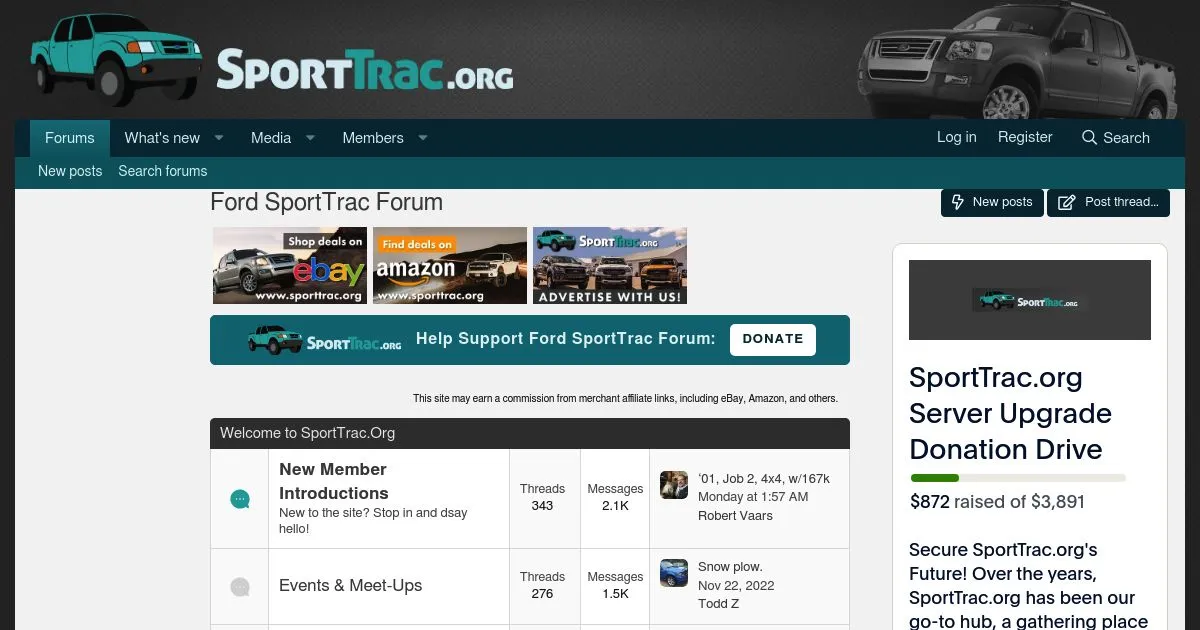Image resolution: width=1200 pixels, height=630 pixels.
Task: Click Robert Vaars avatar image
Action: (674, 485)
